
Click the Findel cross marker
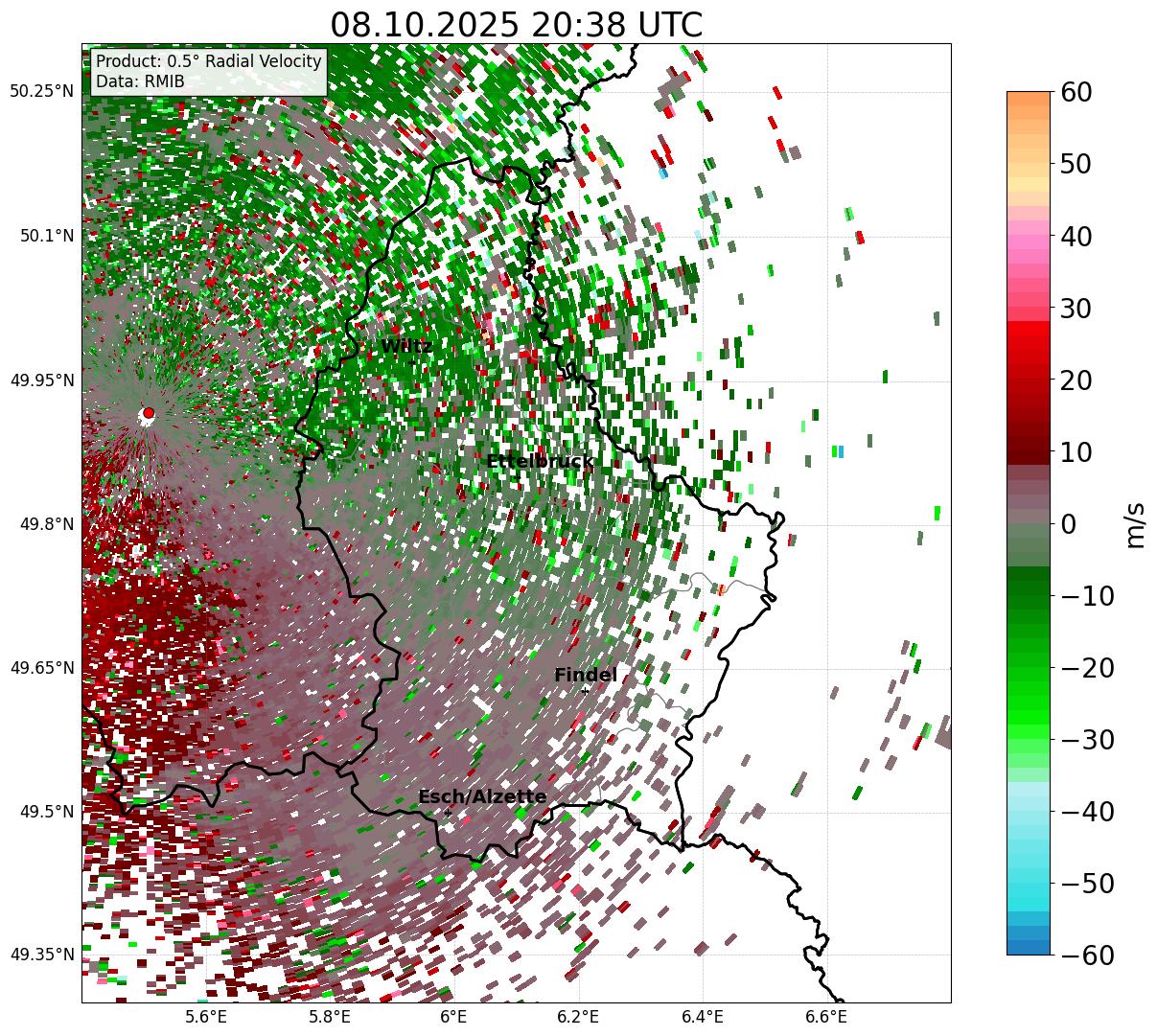coord(585,691)
